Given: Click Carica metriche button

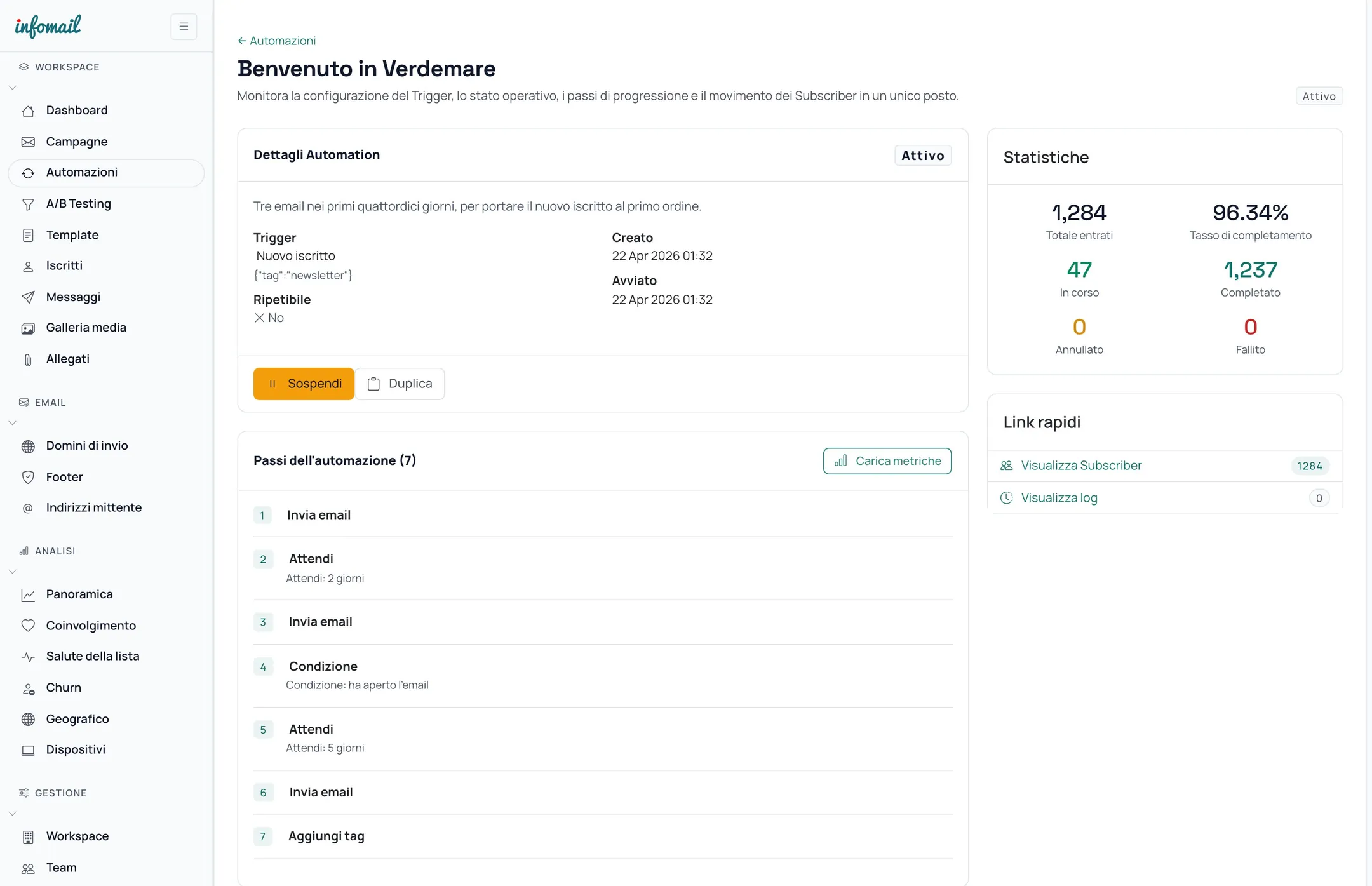Looking at the screenshot, I should pos(887,461).
